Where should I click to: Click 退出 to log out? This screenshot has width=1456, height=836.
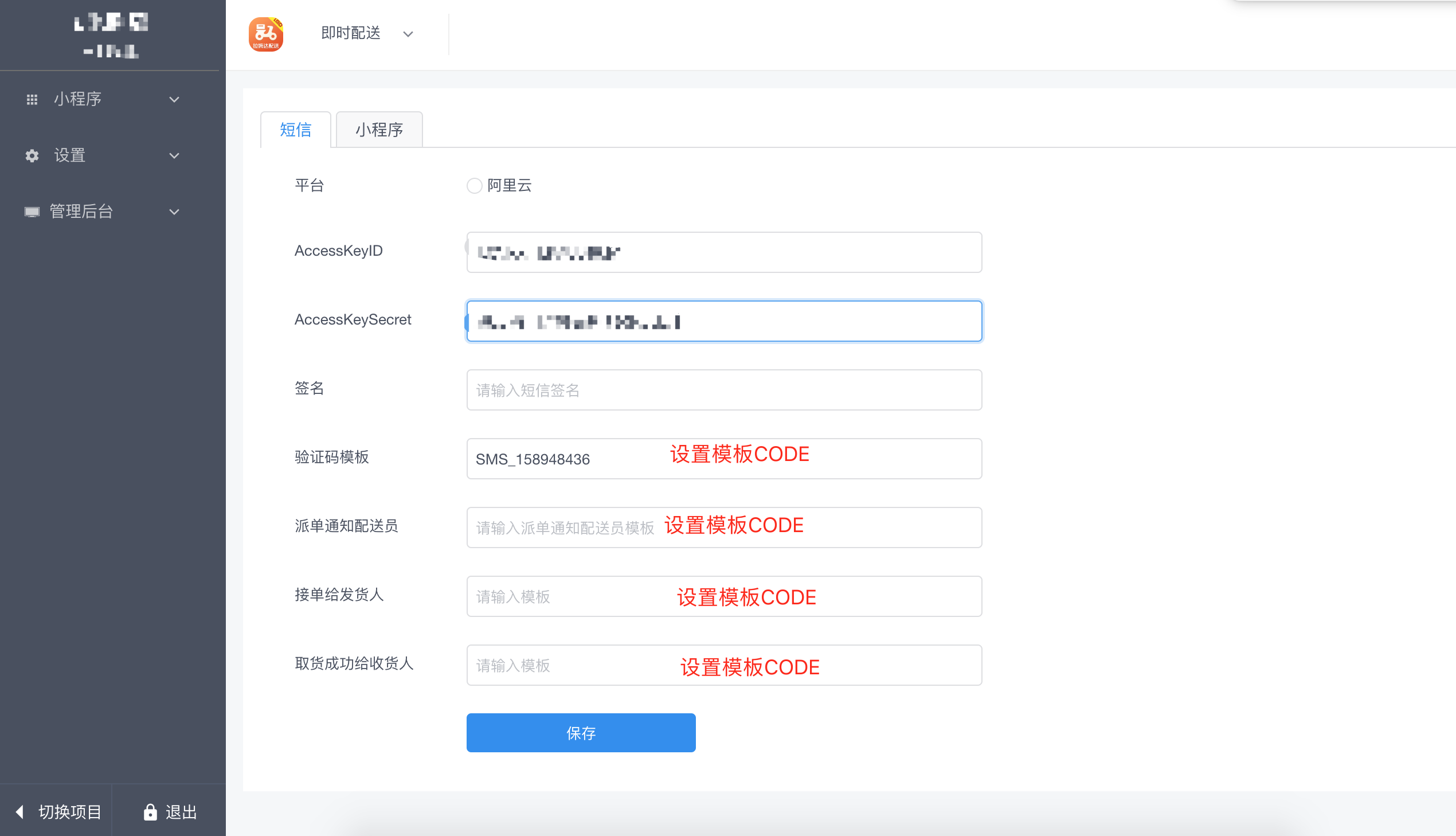point(169,811)
